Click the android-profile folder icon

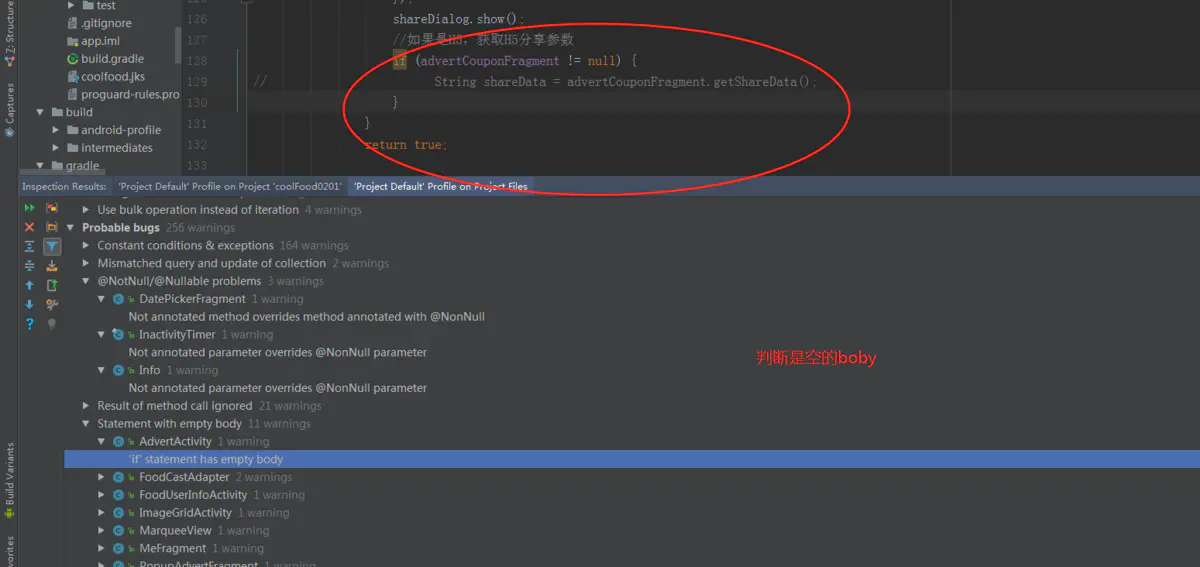click(x=73, y=130)
